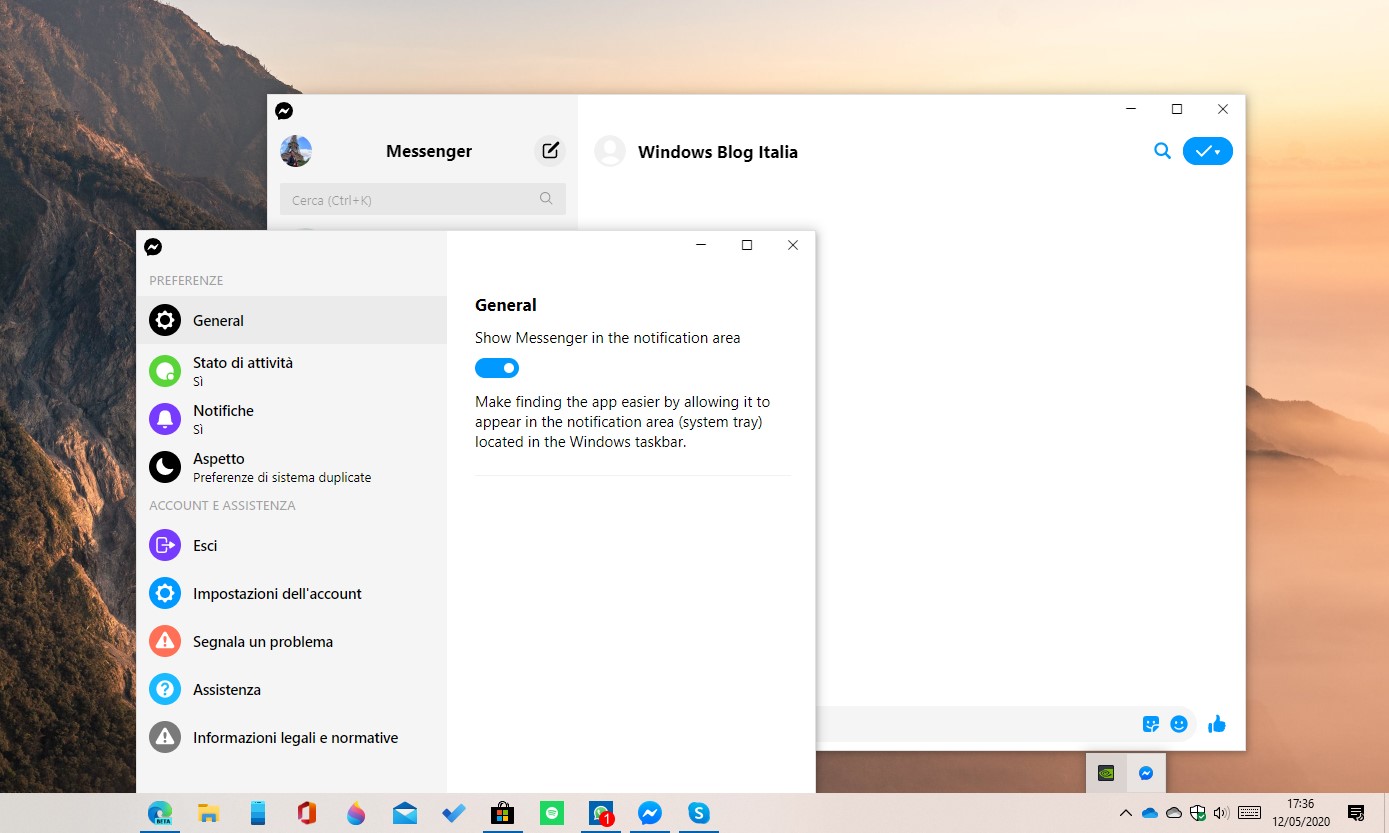
Task: Open Assistenza help page
Action: click(291, 689)
